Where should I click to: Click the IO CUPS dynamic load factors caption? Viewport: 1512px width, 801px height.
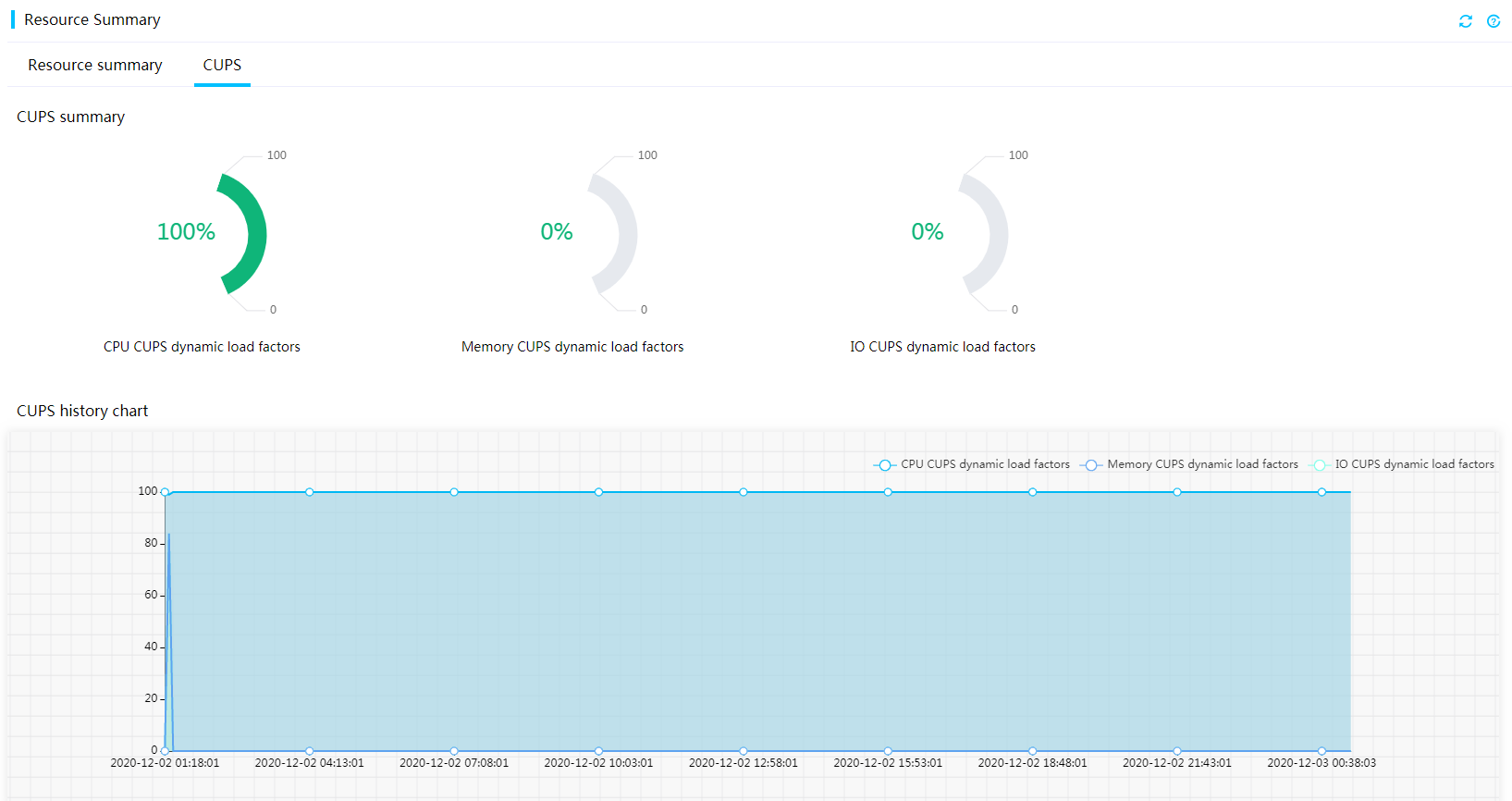coord(942,347)
